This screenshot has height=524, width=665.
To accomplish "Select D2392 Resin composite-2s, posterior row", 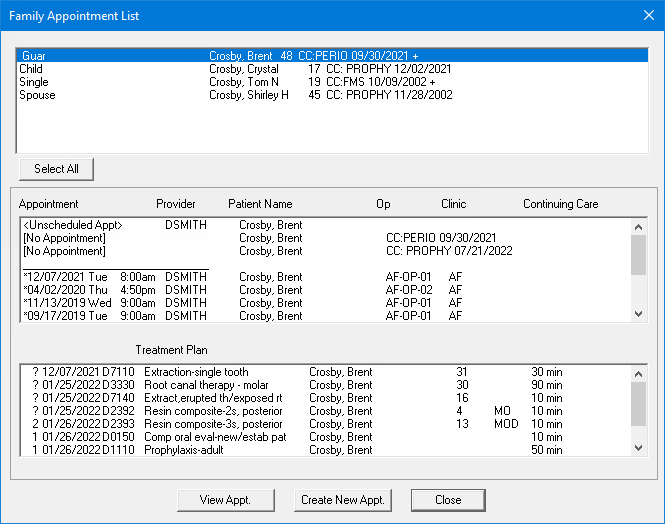I will [x=325, y=411].
